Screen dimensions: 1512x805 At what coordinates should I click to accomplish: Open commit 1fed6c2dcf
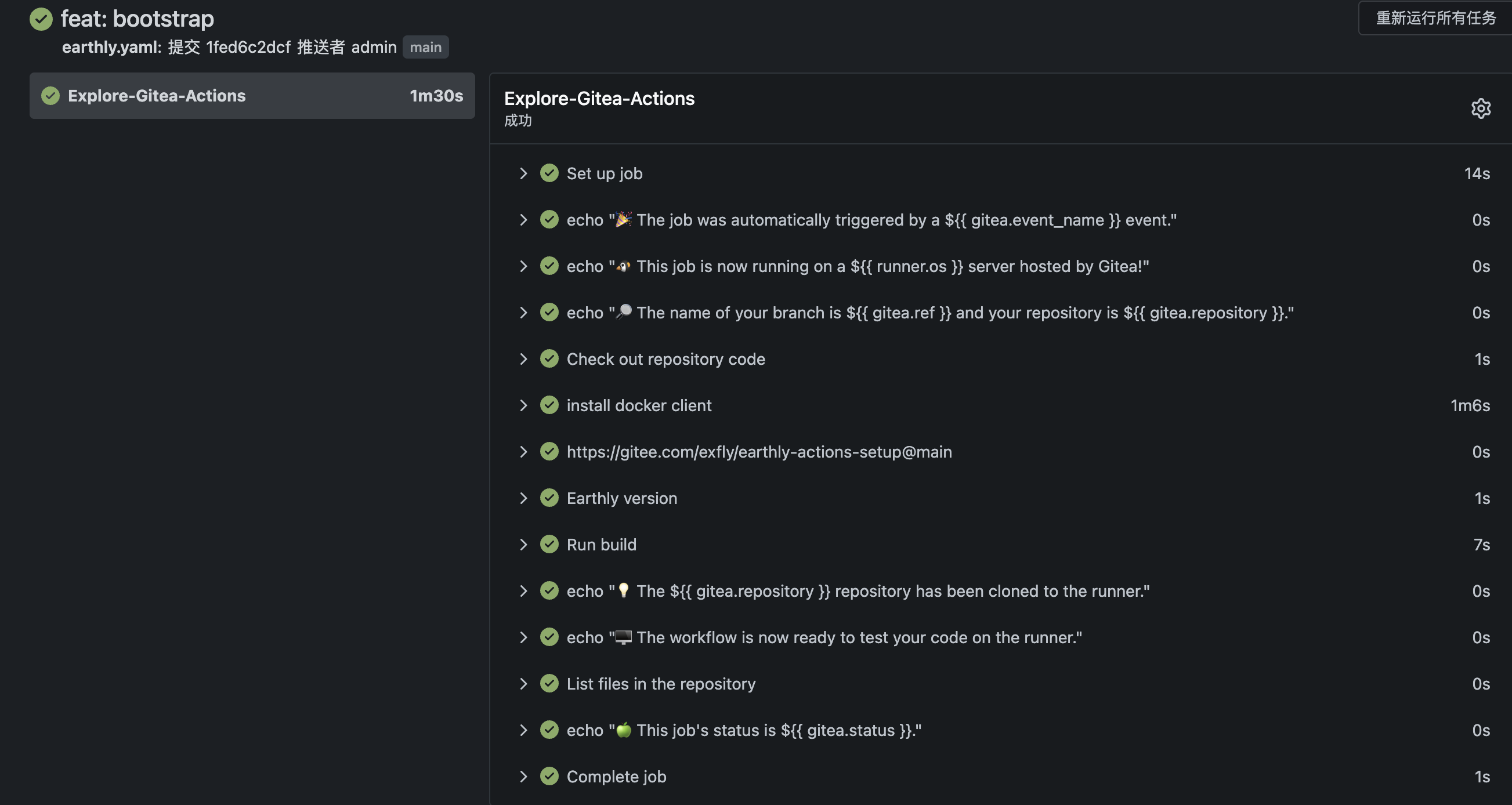pyautogui.click(x=248, y=47)
